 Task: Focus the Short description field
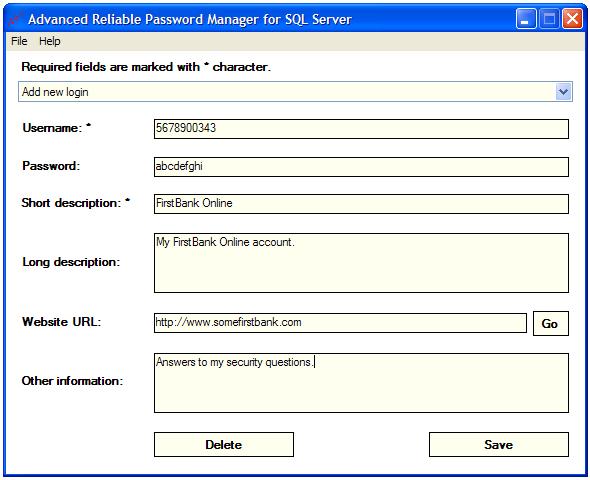pos(361,204)
